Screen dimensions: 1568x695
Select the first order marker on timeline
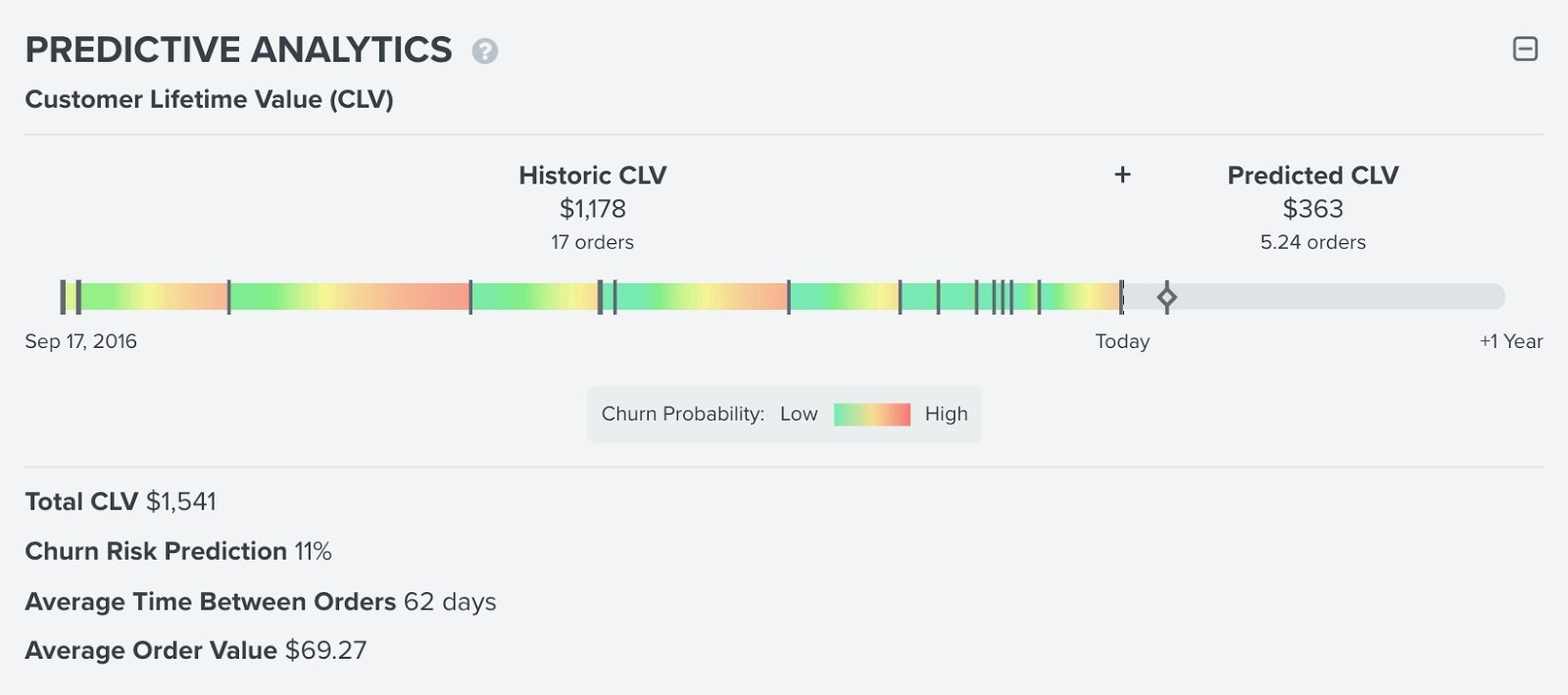[63, 296]
